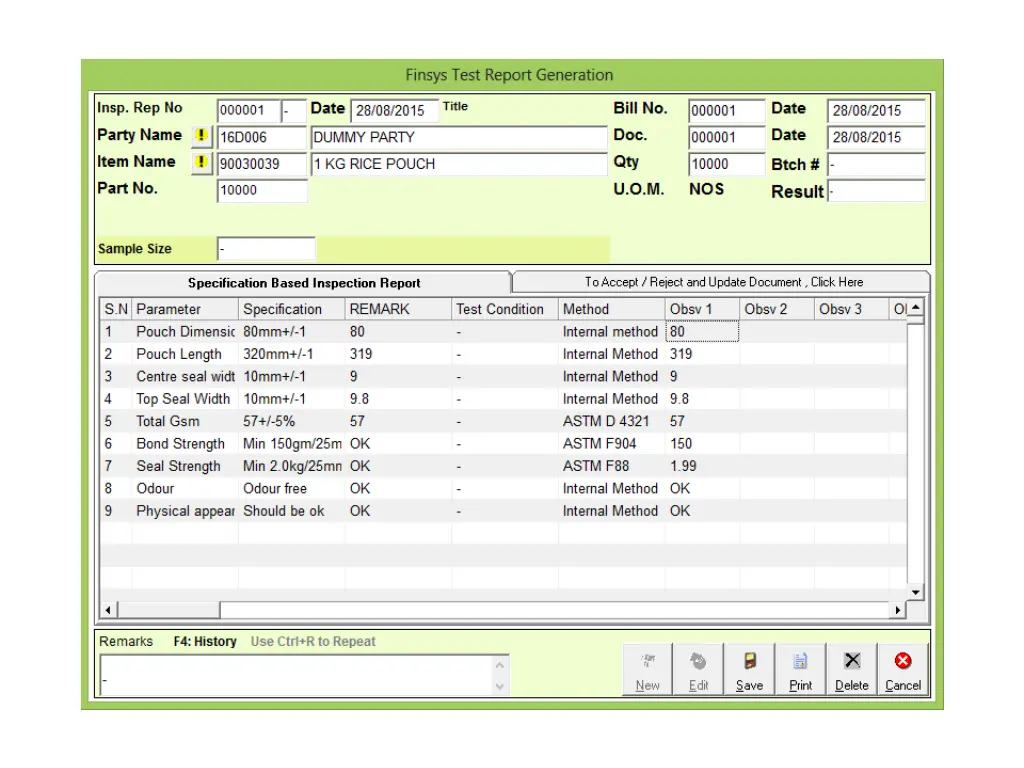Click the Bill No. input field
The width and height of the screenshot is (1024, 768).
[x=726, y=110]
